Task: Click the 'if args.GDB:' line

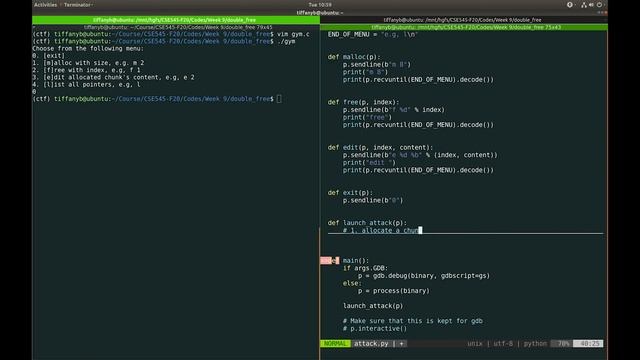Action: click(x=365, y=268)
